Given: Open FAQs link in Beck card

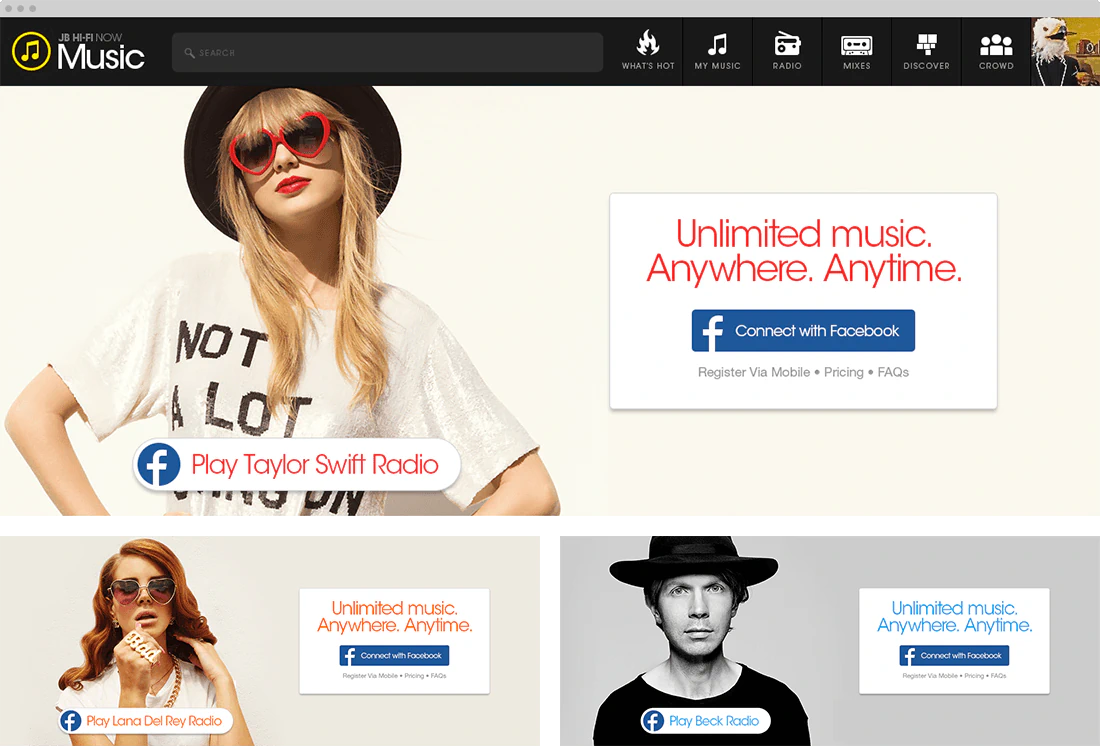Looking at the screenshot, I should 998,676.
